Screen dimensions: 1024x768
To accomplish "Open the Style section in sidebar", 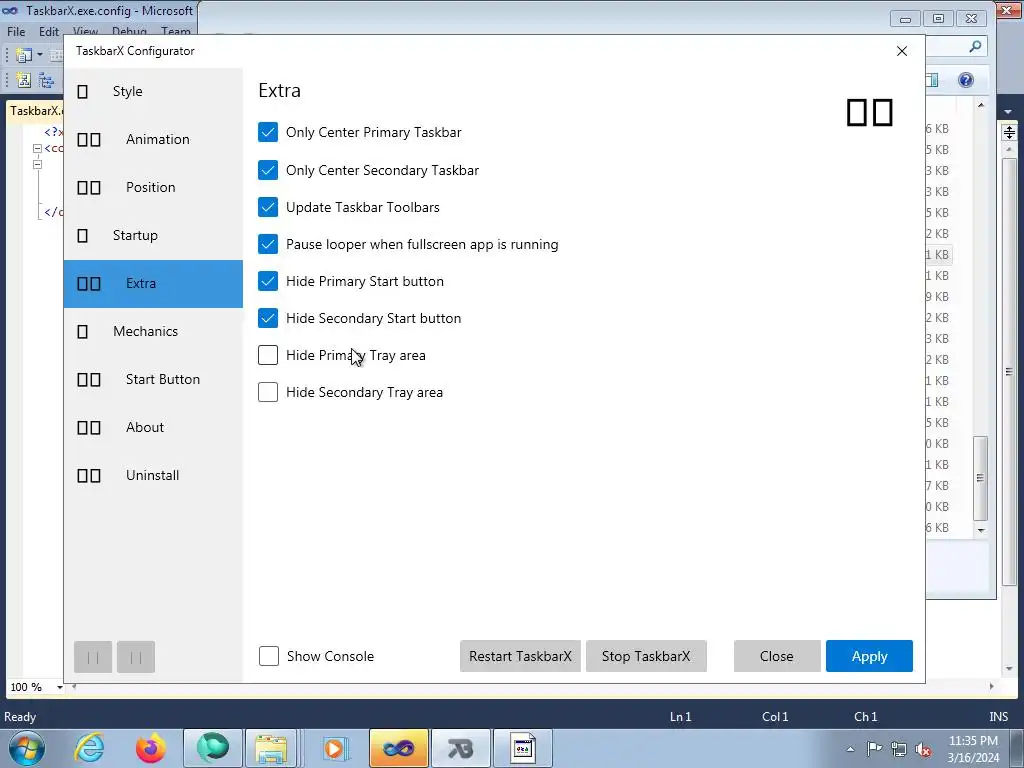I will pos(153,91).
